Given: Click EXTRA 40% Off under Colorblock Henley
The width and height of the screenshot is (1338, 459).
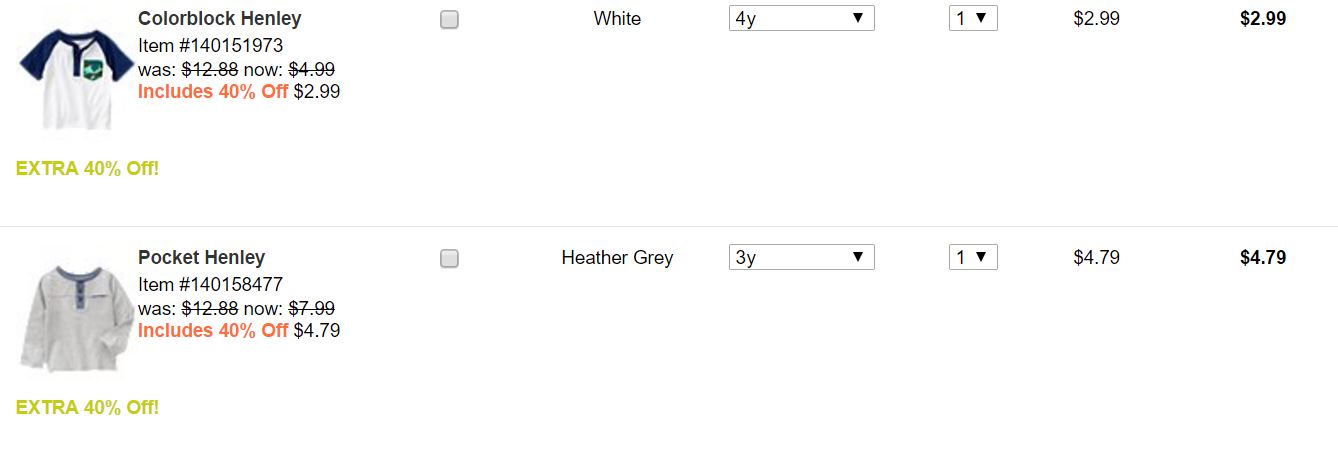Looking at the screenshot, I should [87, 168].
